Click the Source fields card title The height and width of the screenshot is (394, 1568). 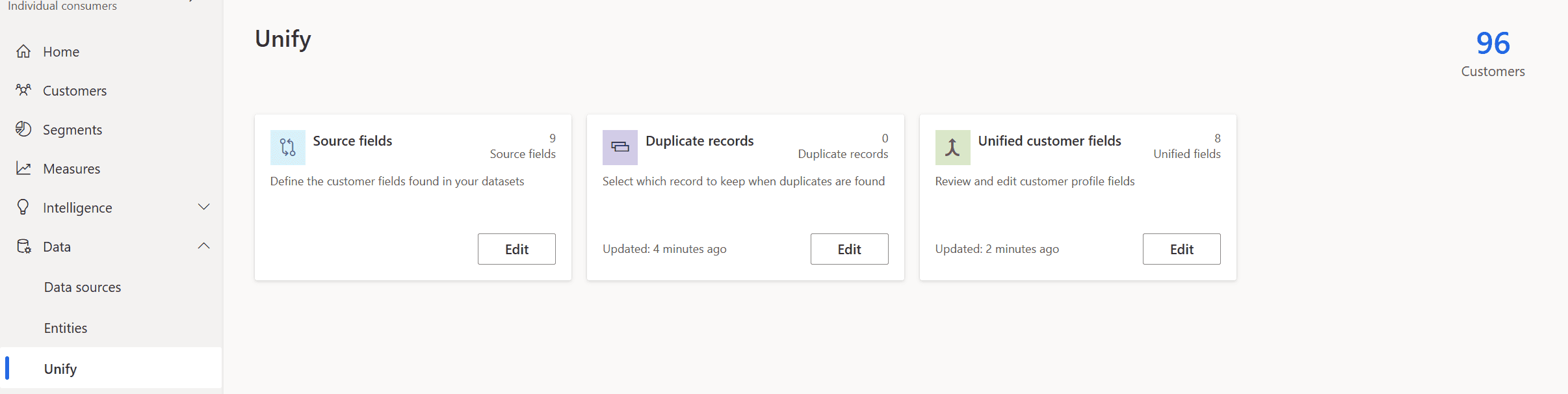(x=352, y=141)
